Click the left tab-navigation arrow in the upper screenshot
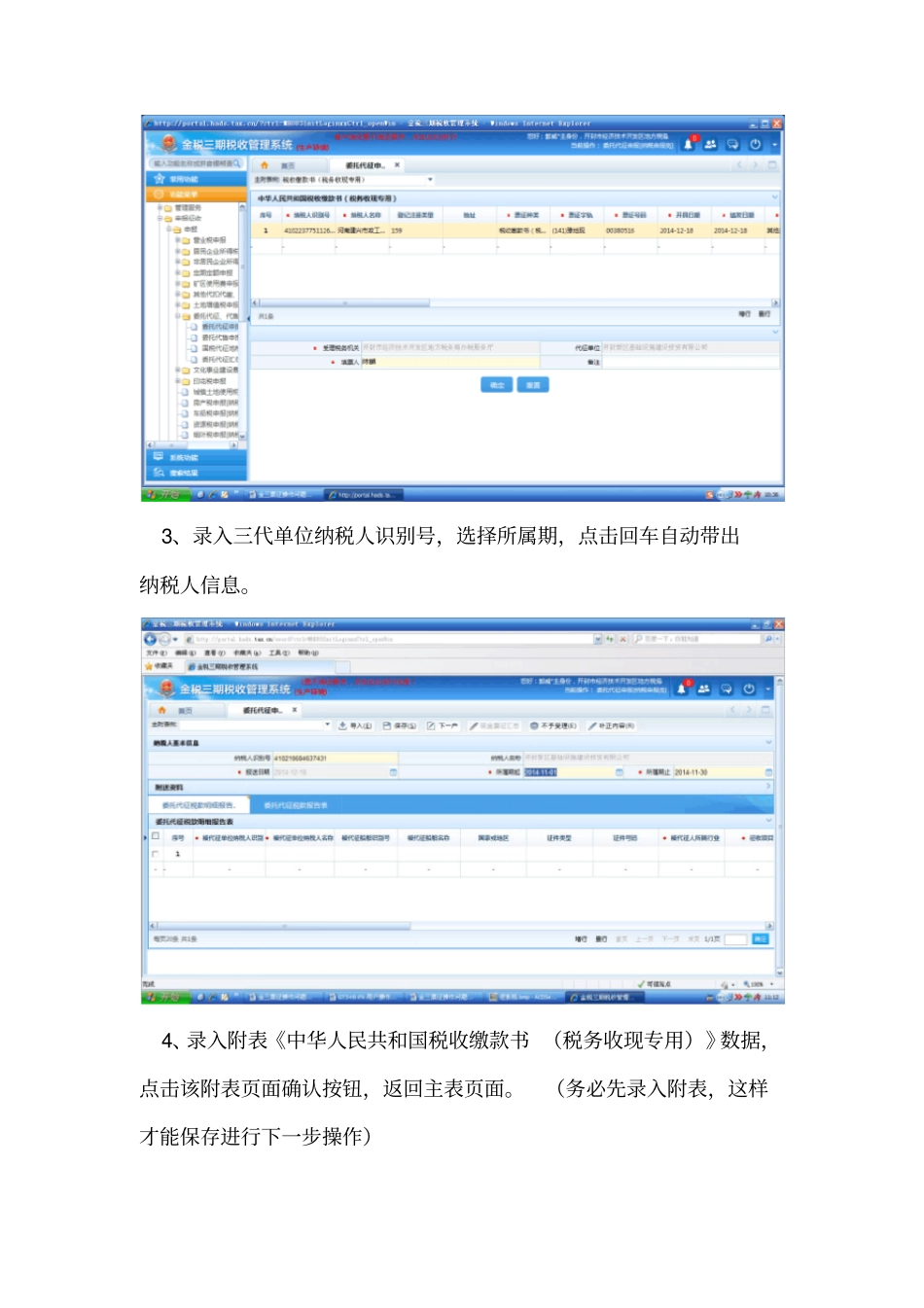This screenshot has height=1308, width=924. pos(739,165)
